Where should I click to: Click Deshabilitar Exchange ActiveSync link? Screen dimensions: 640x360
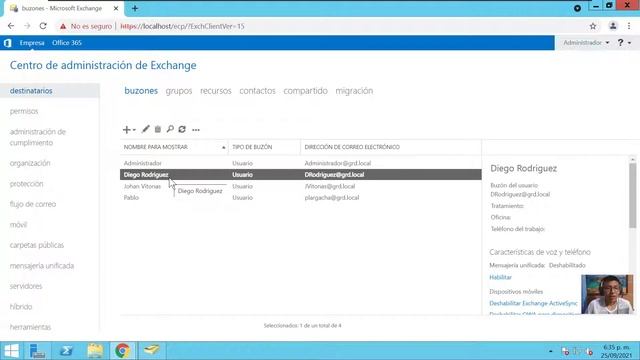pyautogui.click(x=533, y=303)
